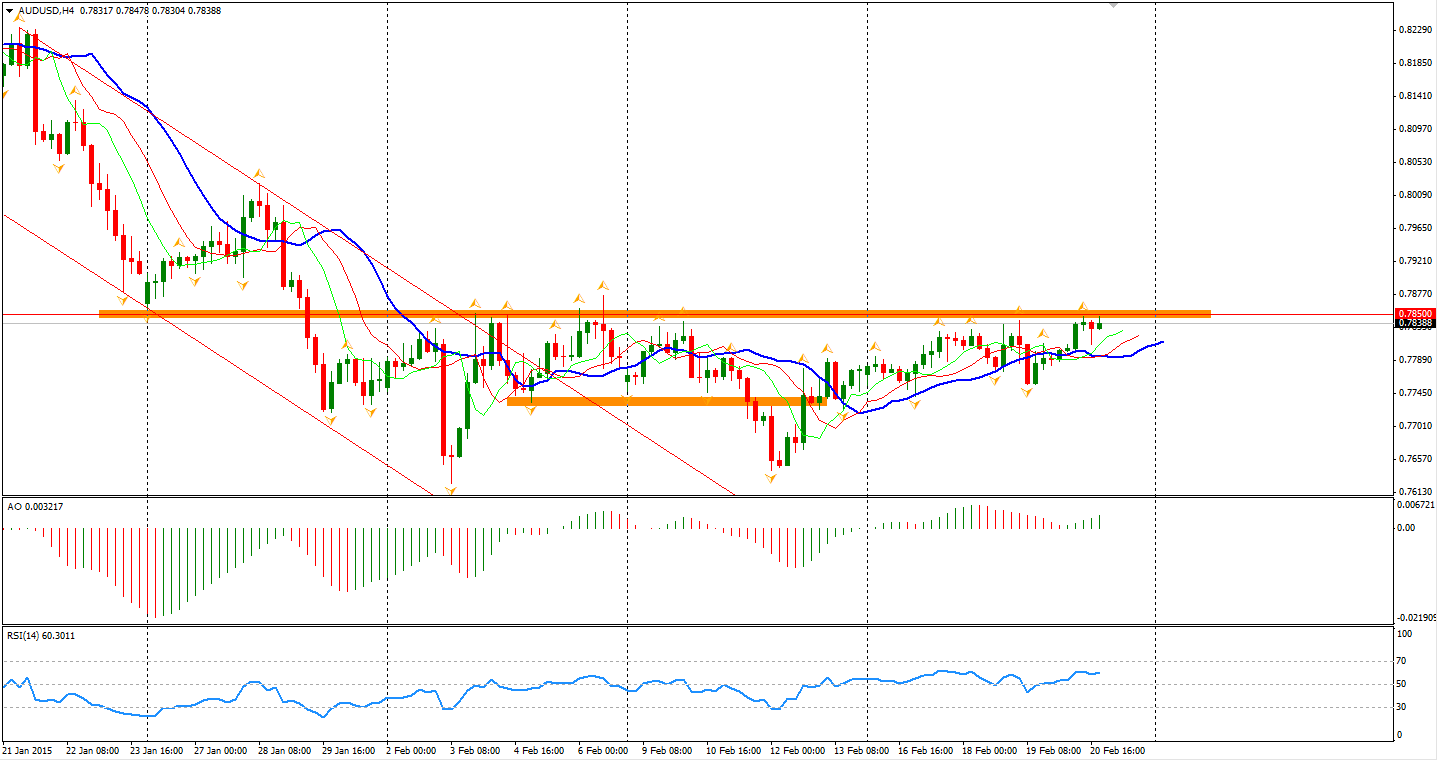
Task: Click the RSI(14) 60.3011 indicator label
Action: tap(41, 635)
